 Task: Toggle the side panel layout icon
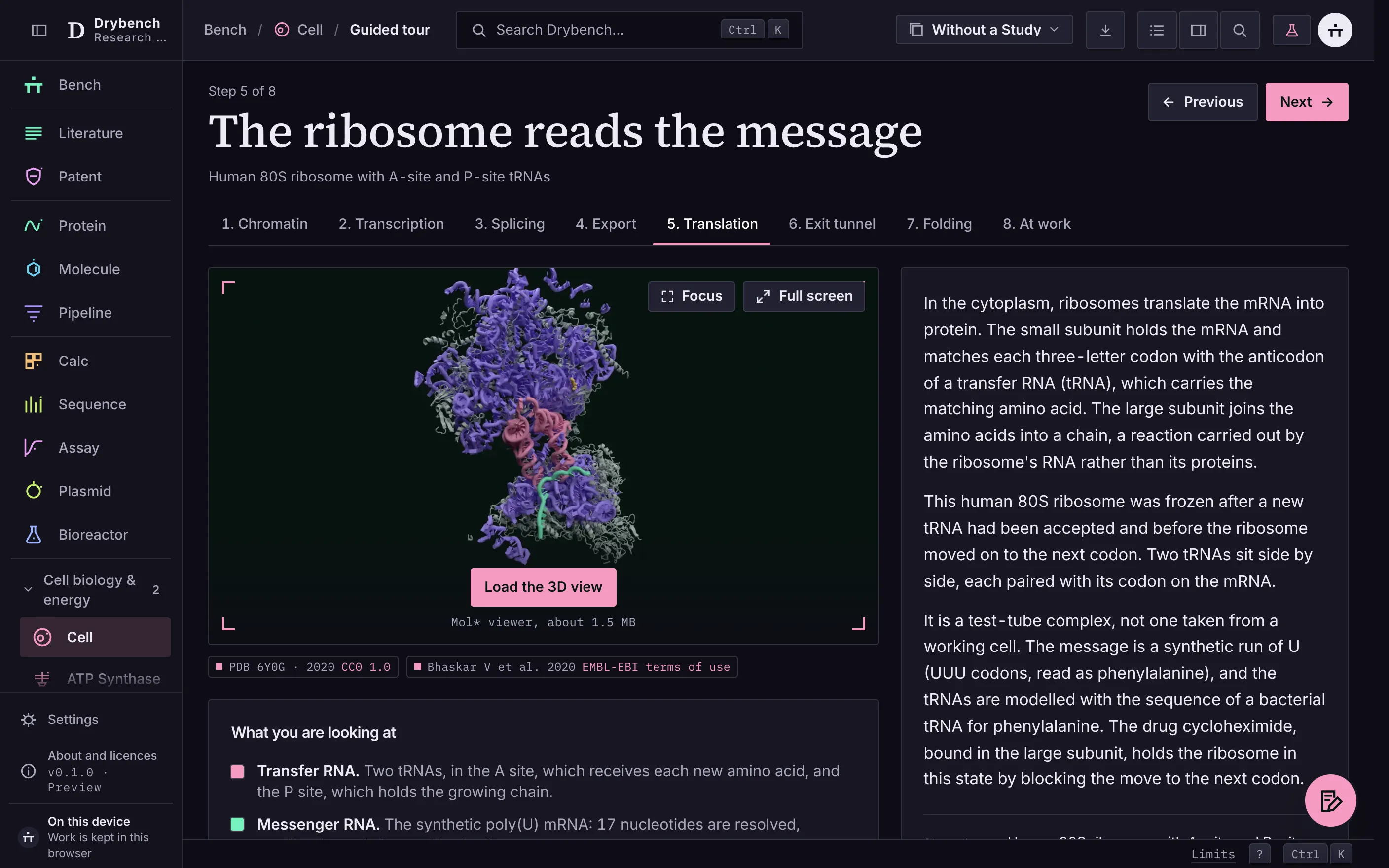coord(1199,30)
